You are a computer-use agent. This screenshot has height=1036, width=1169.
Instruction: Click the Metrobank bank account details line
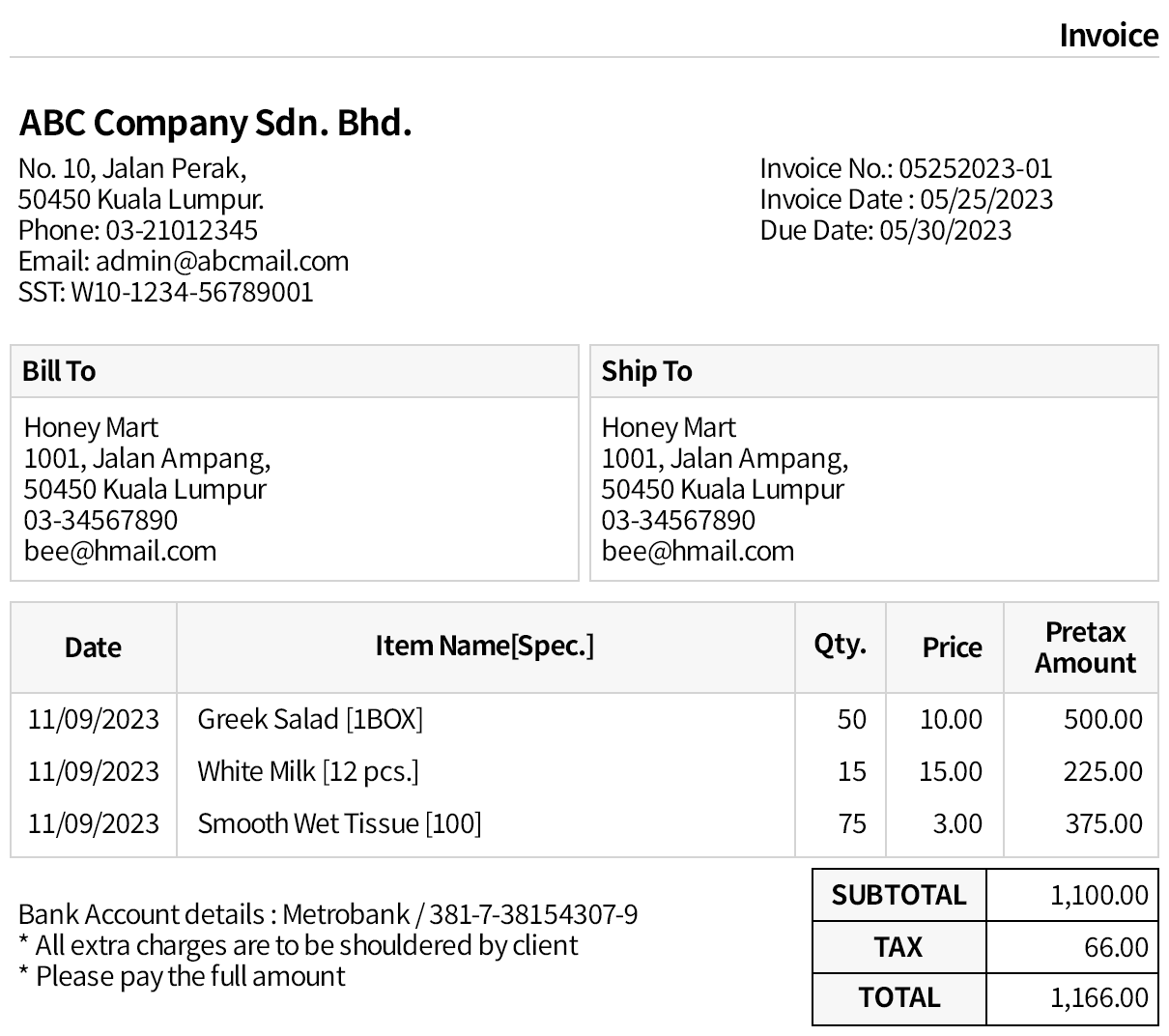[x=328, y=914]
